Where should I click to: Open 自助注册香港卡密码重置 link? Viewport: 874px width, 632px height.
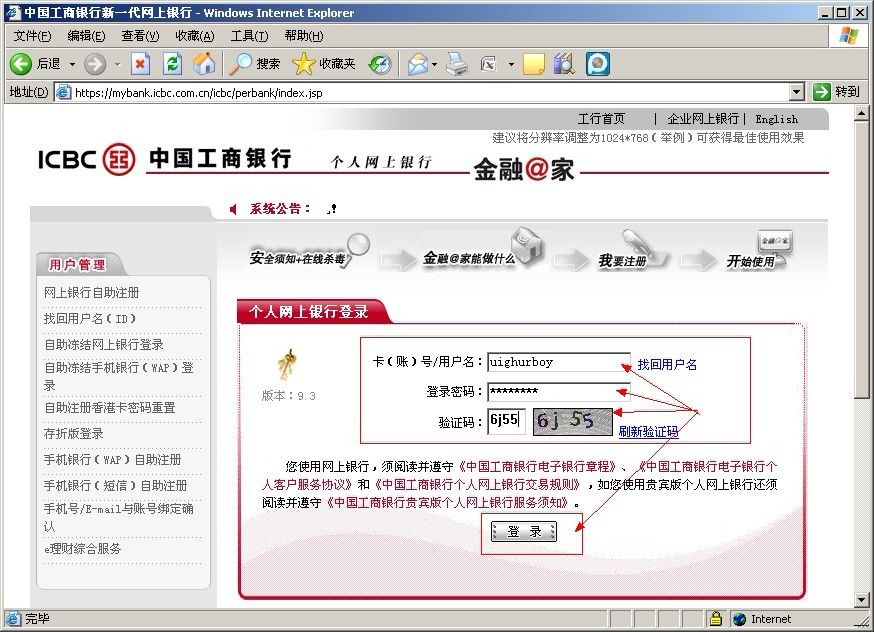(110, 408)
